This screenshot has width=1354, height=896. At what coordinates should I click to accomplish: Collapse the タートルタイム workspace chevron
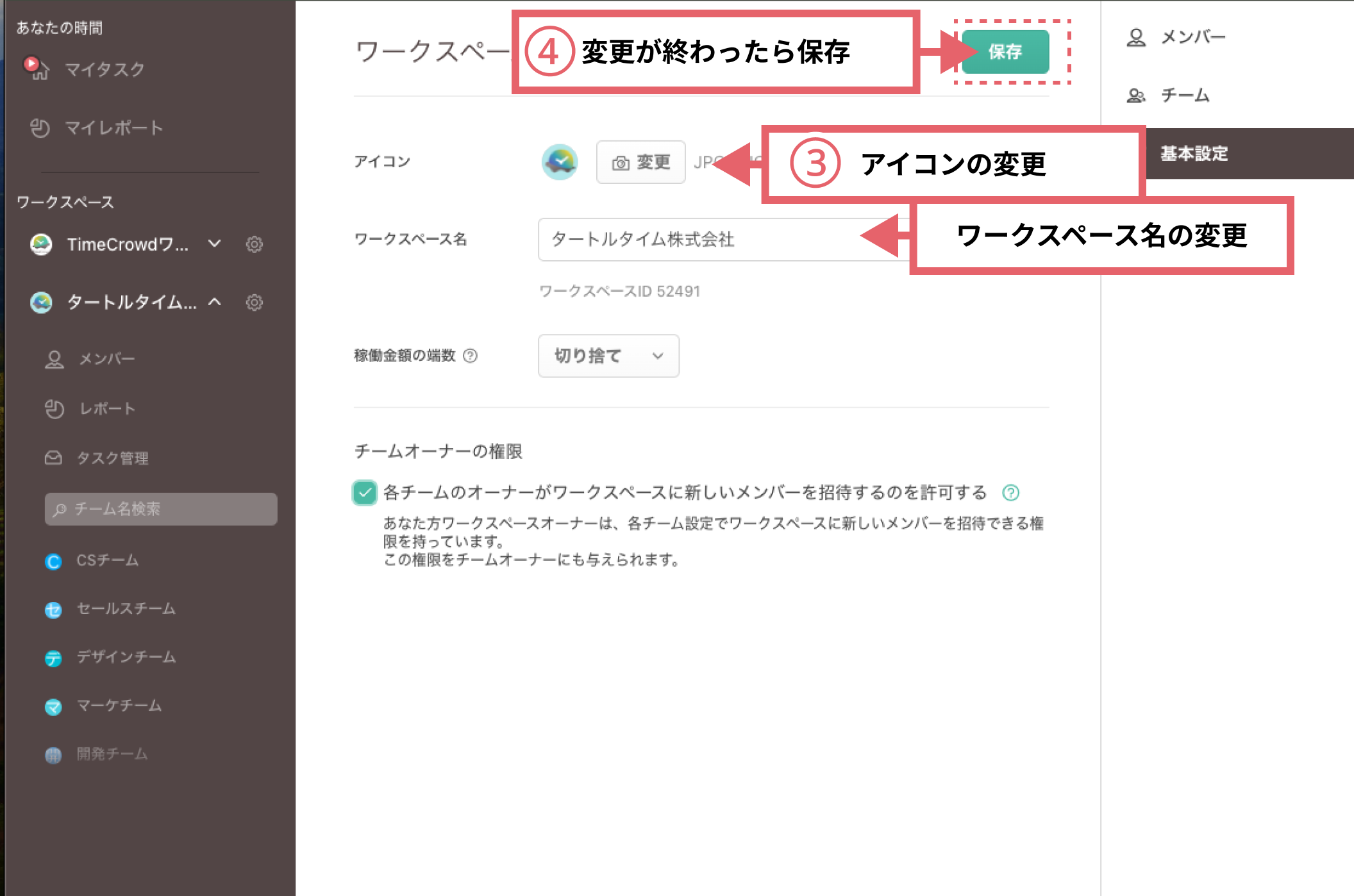[x=215, y=303]
